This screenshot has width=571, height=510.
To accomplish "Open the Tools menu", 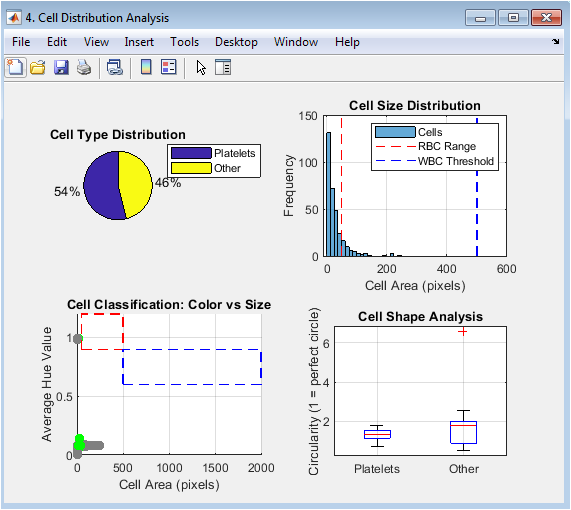I will coord(185,42).
